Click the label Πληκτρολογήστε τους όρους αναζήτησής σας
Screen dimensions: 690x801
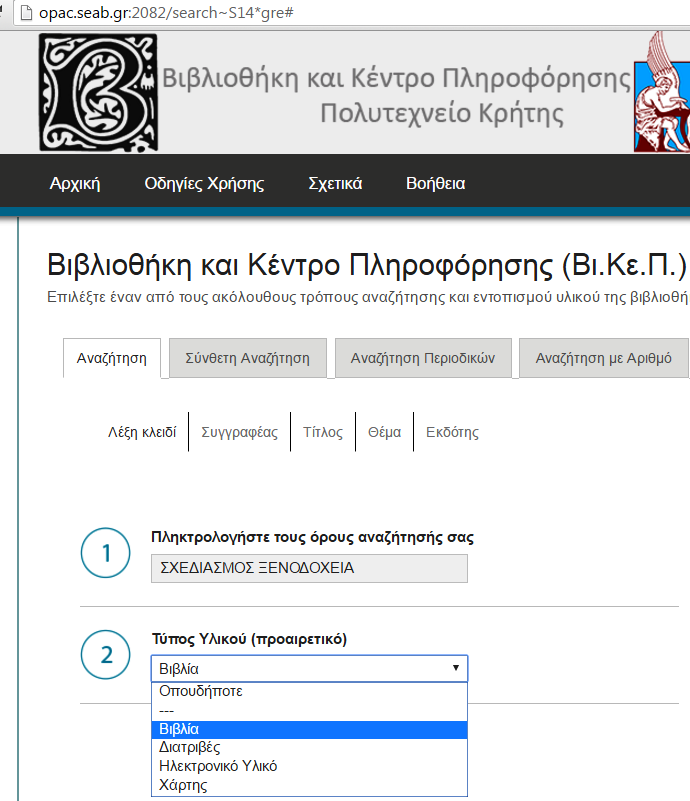pos(312,537)
